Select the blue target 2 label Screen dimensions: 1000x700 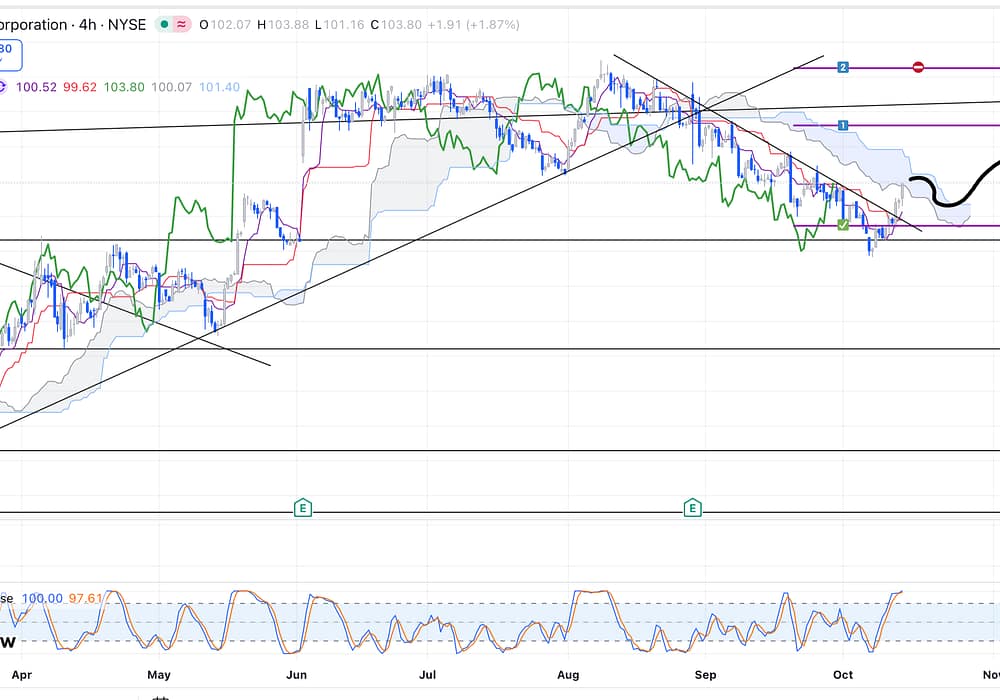tap(843, 67)
